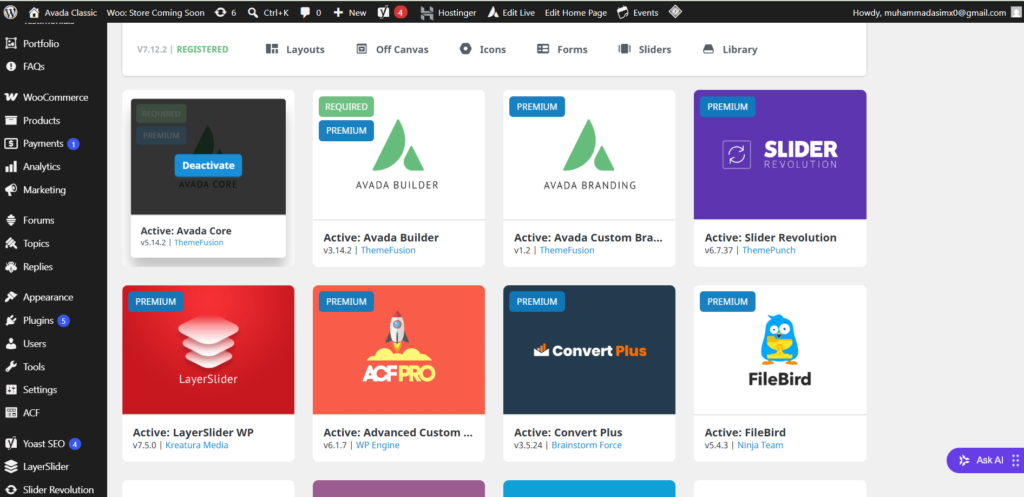This screenshot has height=497, width=1024.
Task: Click the FileBird plugin thumbnail
Action: (780, 349)
